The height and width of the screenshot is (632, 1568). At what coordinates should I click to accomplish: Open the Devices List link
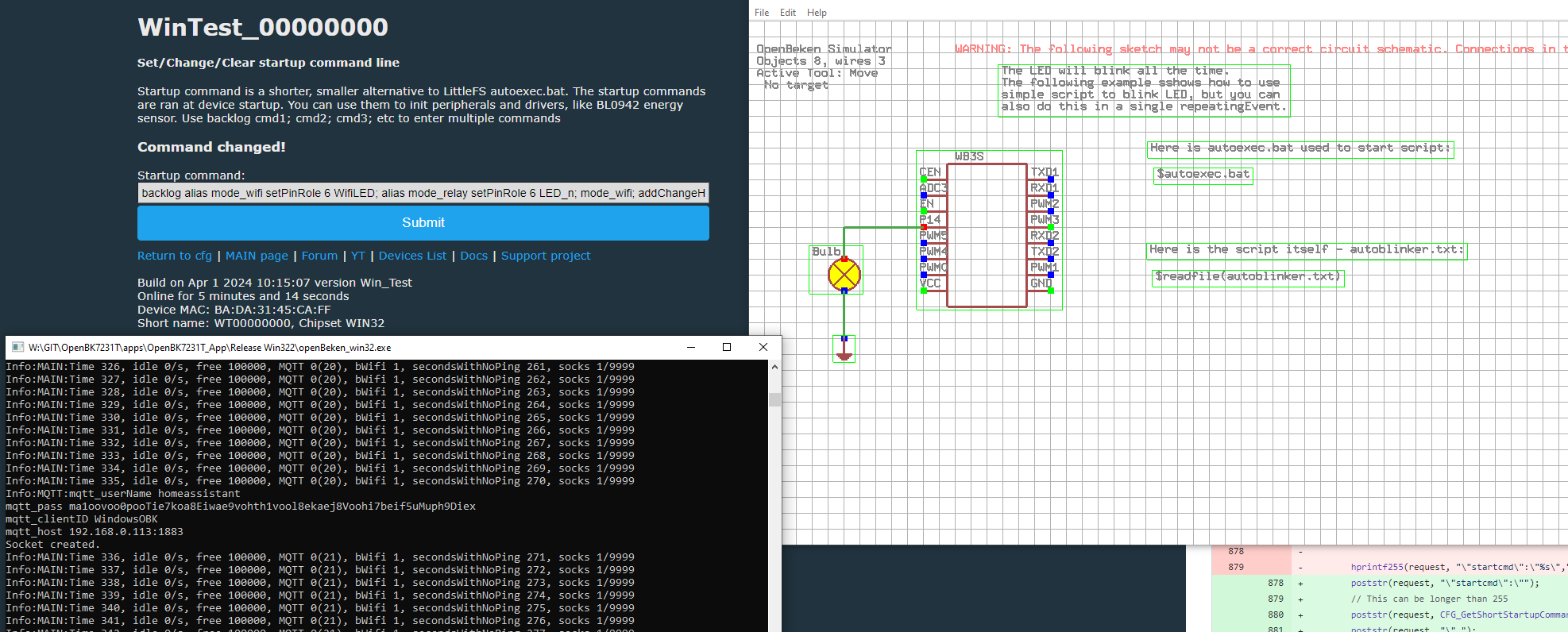(x=412, y=256)
